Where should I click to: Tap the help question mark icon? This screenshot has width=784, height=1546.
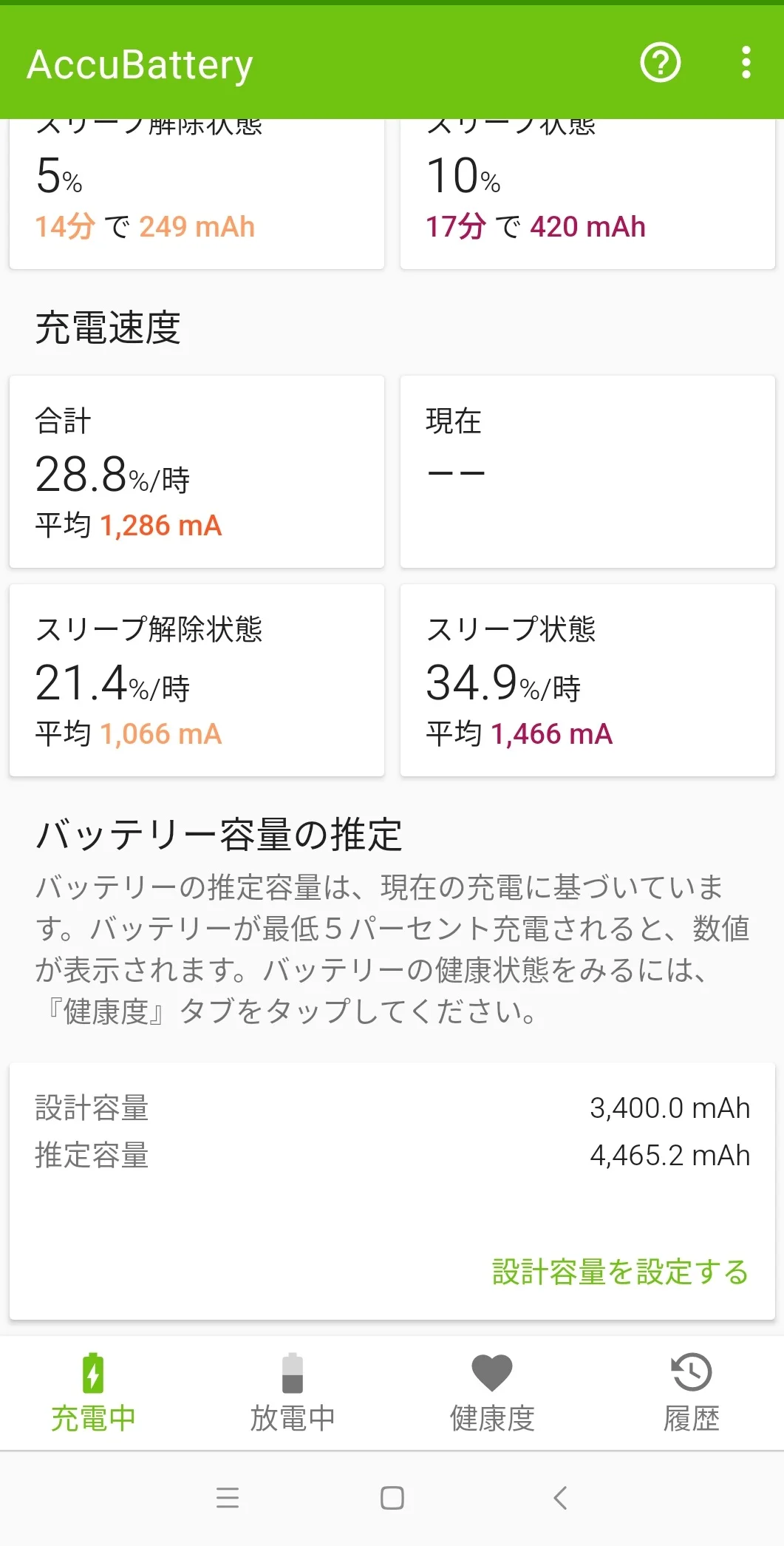(x=660, y=63)
